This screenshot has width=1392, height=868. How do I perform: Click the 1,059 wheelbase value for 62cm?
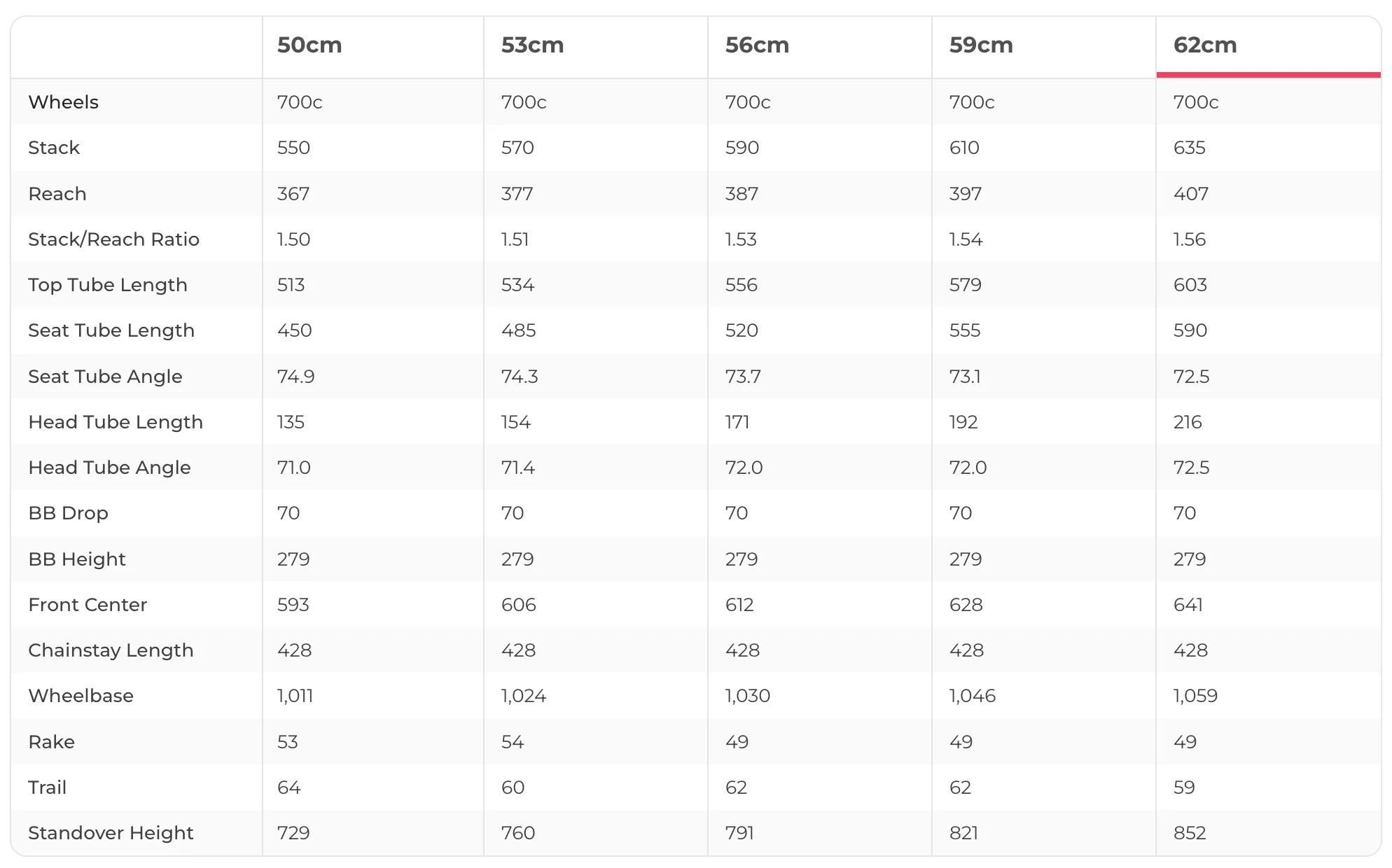coord(1195,696)
